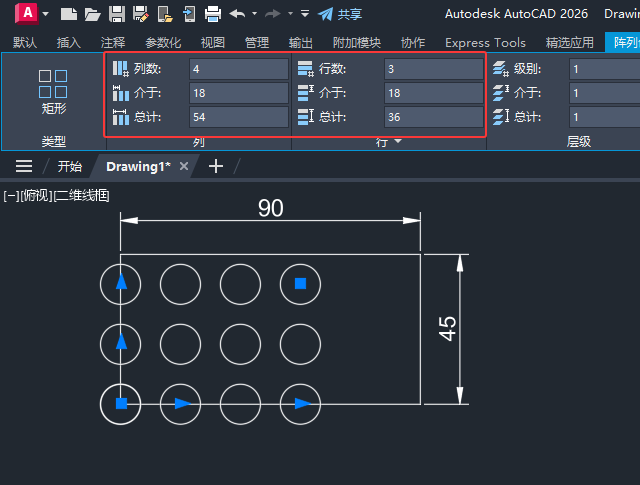Click the 90 dimension text
640x485 pixels.
click(270, 208)
